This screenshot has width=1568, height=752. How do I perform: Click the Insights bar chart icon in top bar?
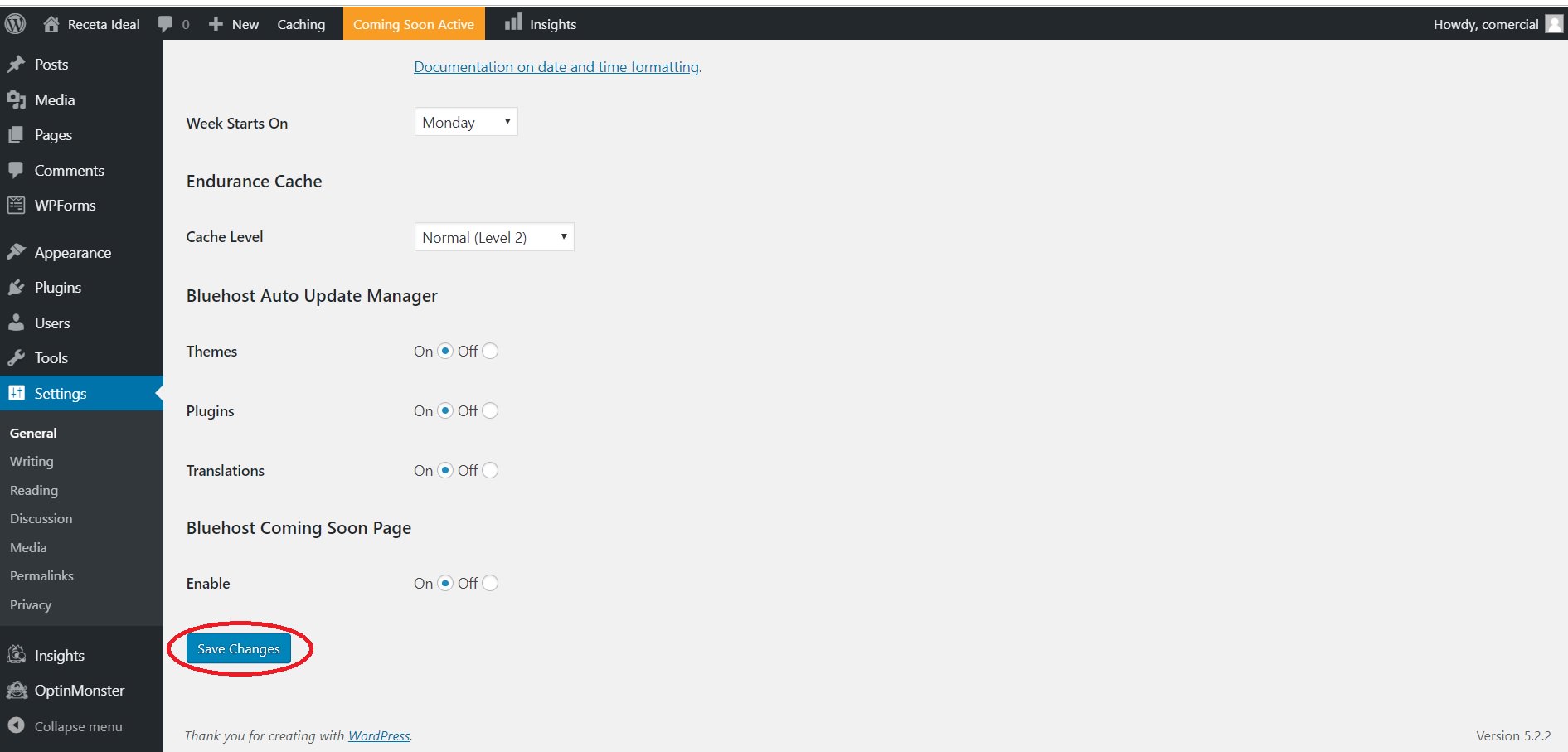pos(514,22)
